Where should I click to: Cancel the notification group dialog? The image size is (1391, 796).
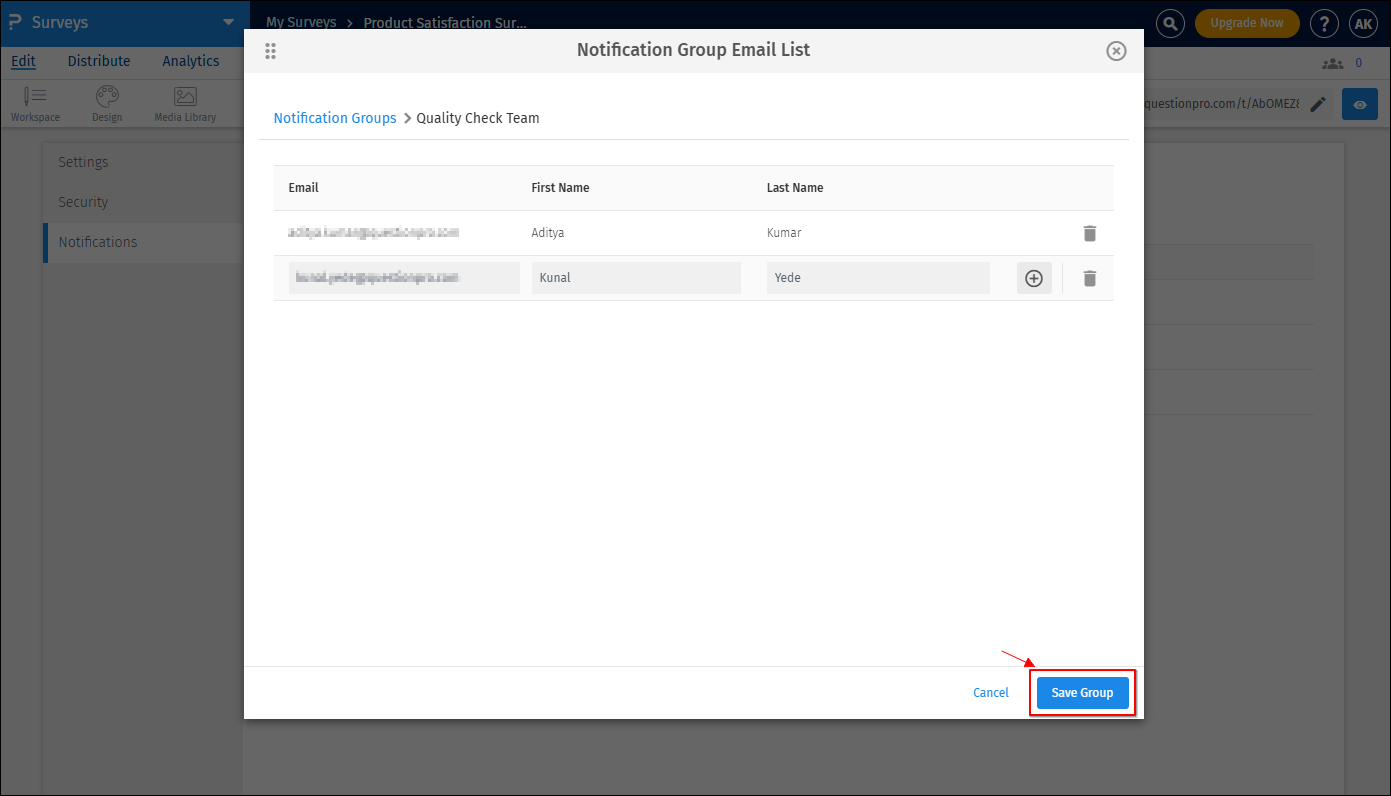coord(991,693)
